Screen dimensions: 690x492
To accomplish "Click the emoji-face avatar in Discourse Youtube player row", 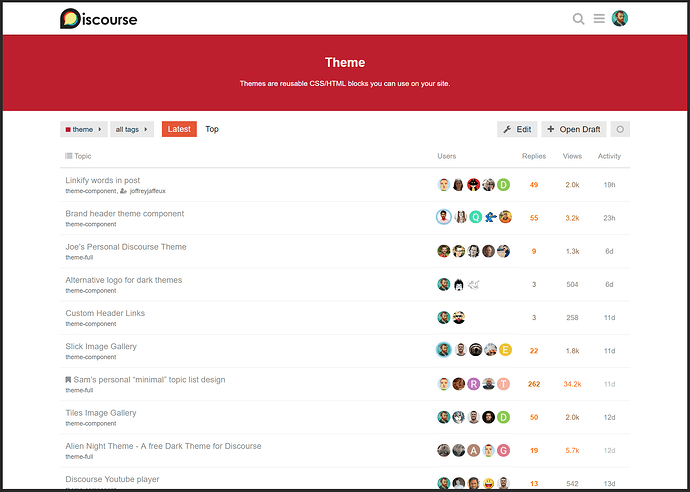I will (488, 484).
